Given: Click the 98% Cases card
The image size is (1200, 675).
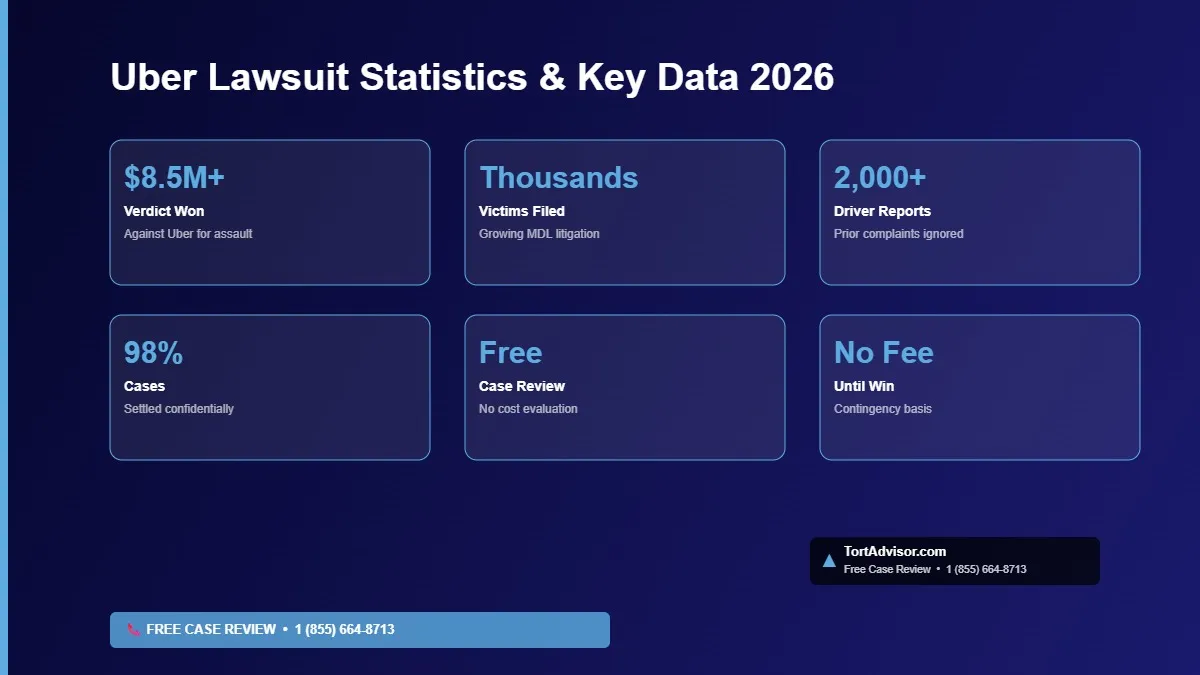Looking at the screenshot, I should click(x=270, y=387).
